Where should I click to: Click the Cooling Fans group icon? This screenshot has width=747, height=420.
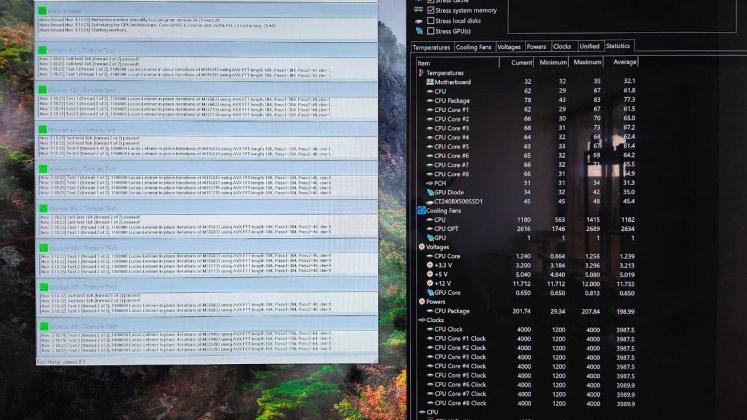click(x=421, y=210)
